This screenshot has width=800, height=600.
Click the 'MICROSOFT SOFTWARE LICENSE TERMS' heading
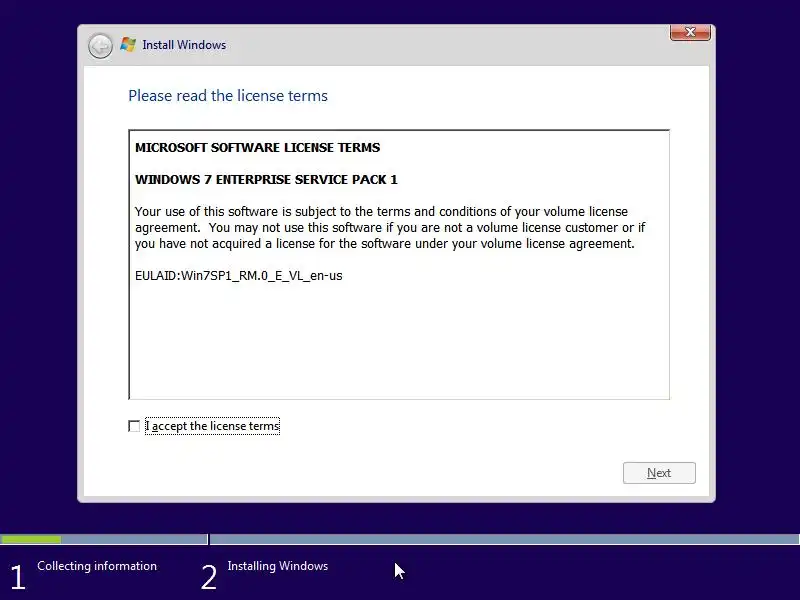pos(257,147)
